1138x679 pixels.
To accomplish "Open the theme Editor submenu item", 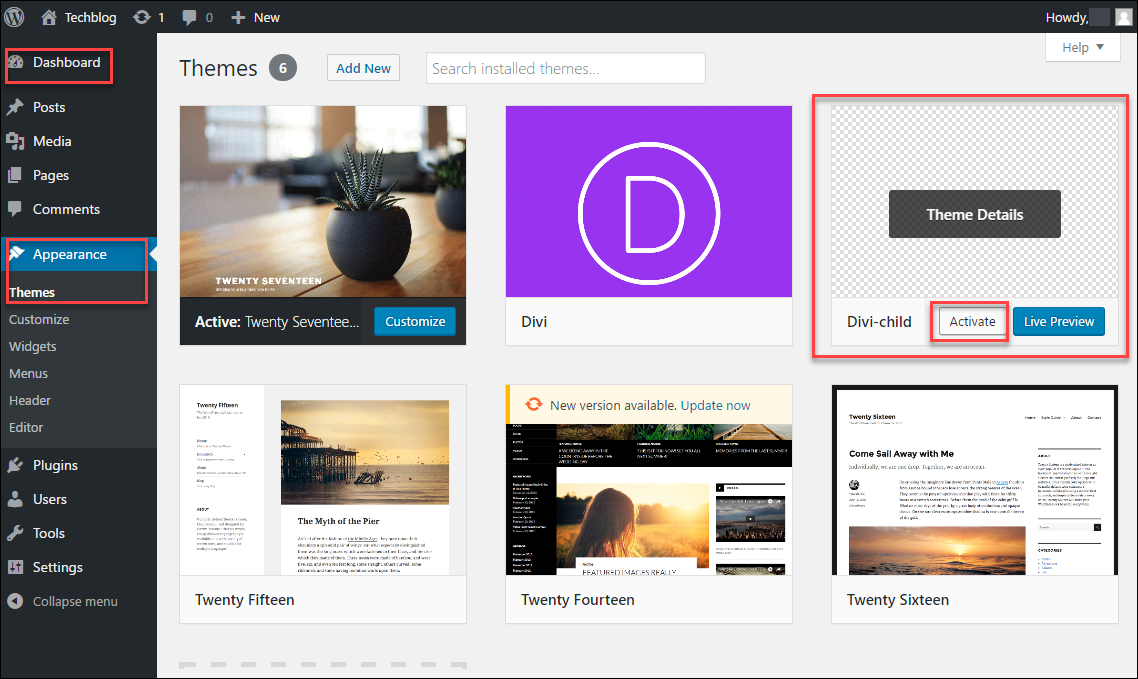I will [26, 427].
